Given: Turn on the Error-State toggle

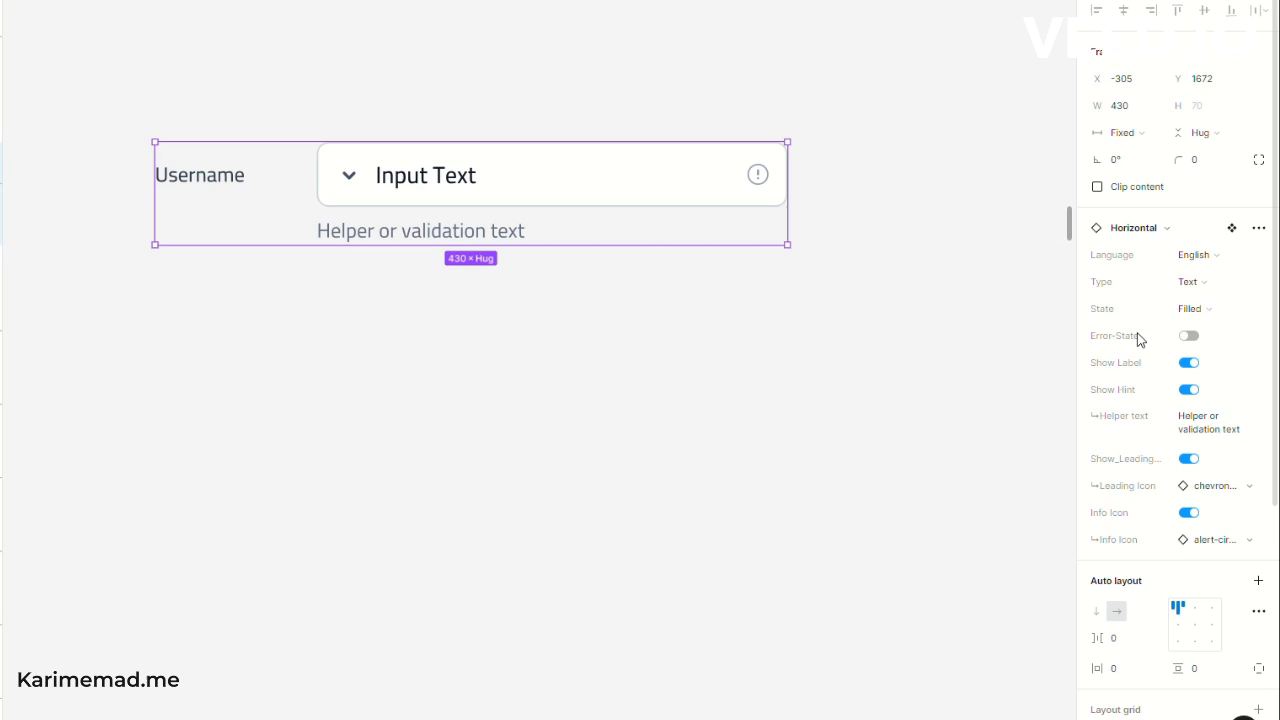Looking at the screenshot, I should pyautogui.click(x=1188, y=336).
